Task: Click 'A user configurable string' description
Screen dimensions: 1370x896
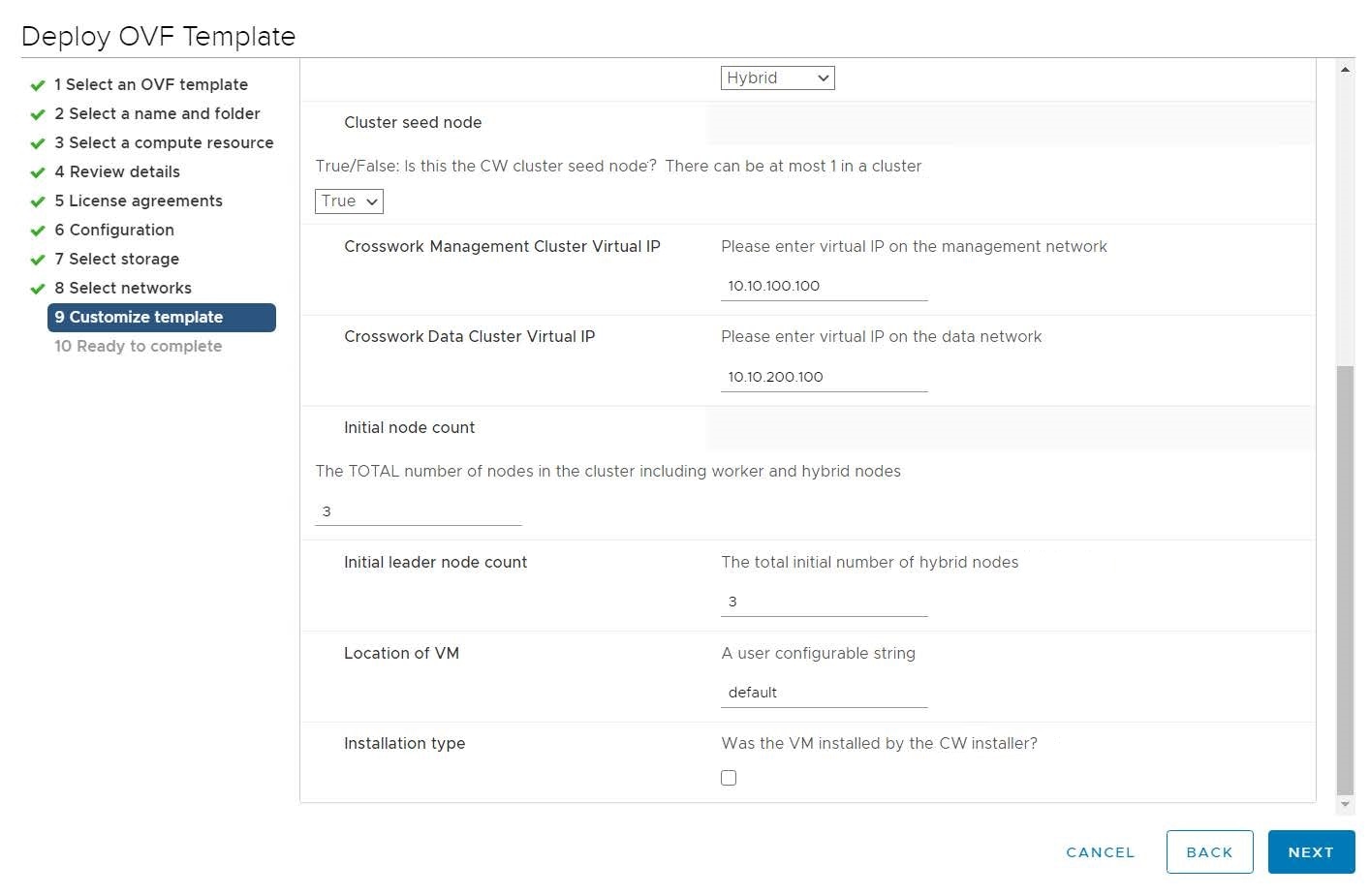Action: 818,653
